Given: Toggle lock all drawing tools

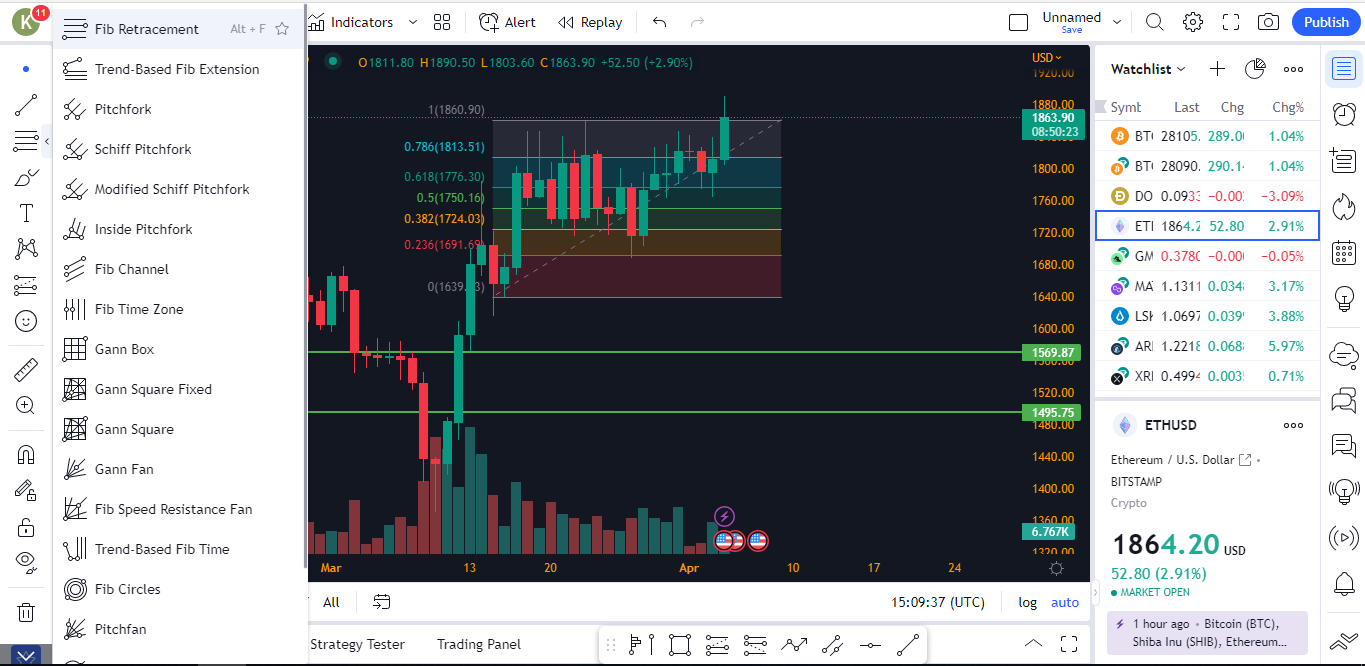Looking at the screenshot, I should (x=26, y=526).
